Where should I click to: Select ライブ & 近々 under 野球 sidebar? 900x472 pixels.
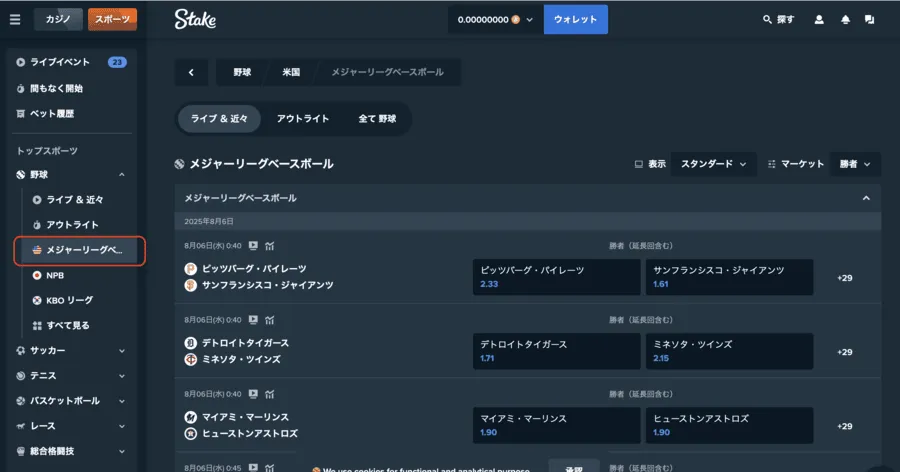pyautogui.click(x=75, y=200)
